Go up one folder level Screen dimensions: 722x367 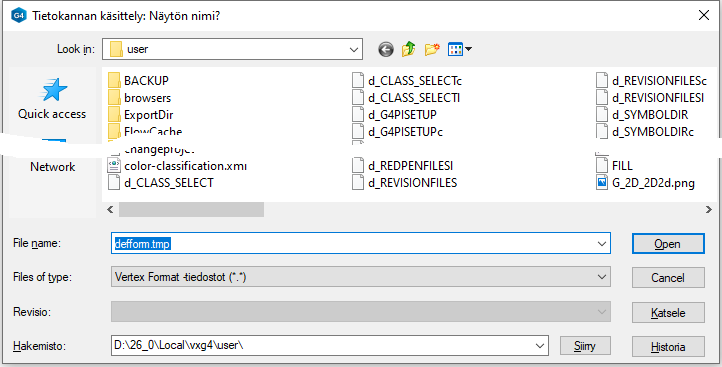pyautogui.click(x=408, y=49)
